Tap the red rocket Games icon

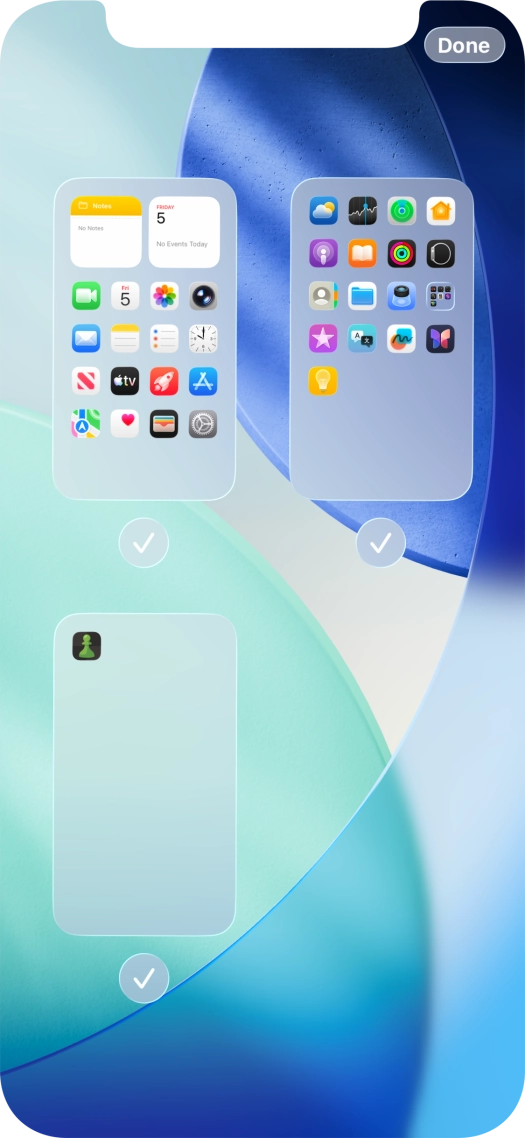click(164, 381)
